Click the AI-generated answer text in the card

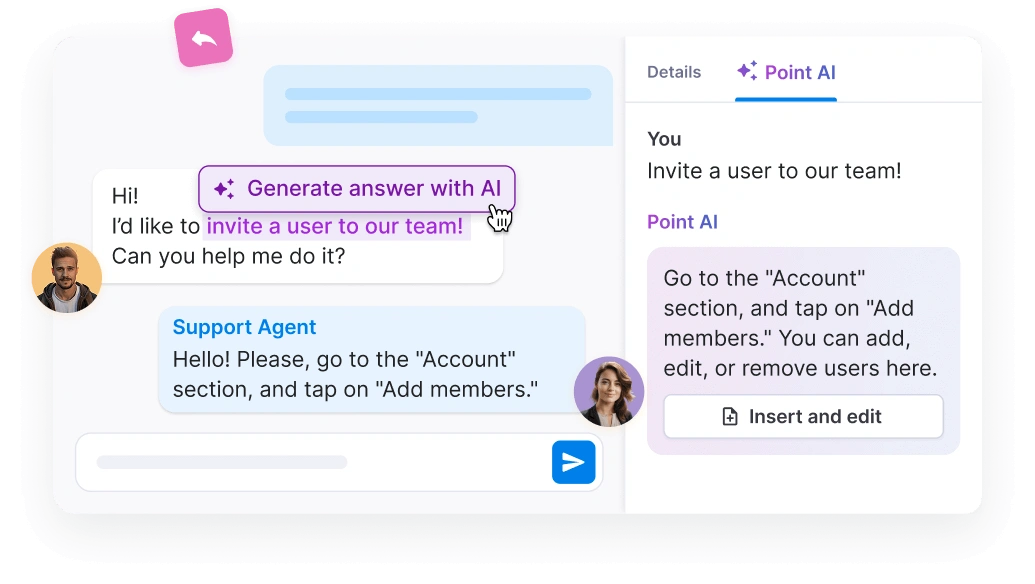coord(799,323)
